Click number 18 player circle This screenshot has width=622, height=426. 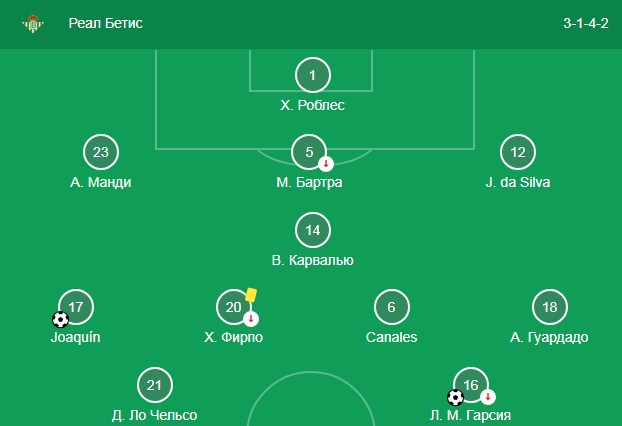coord(549,308)
